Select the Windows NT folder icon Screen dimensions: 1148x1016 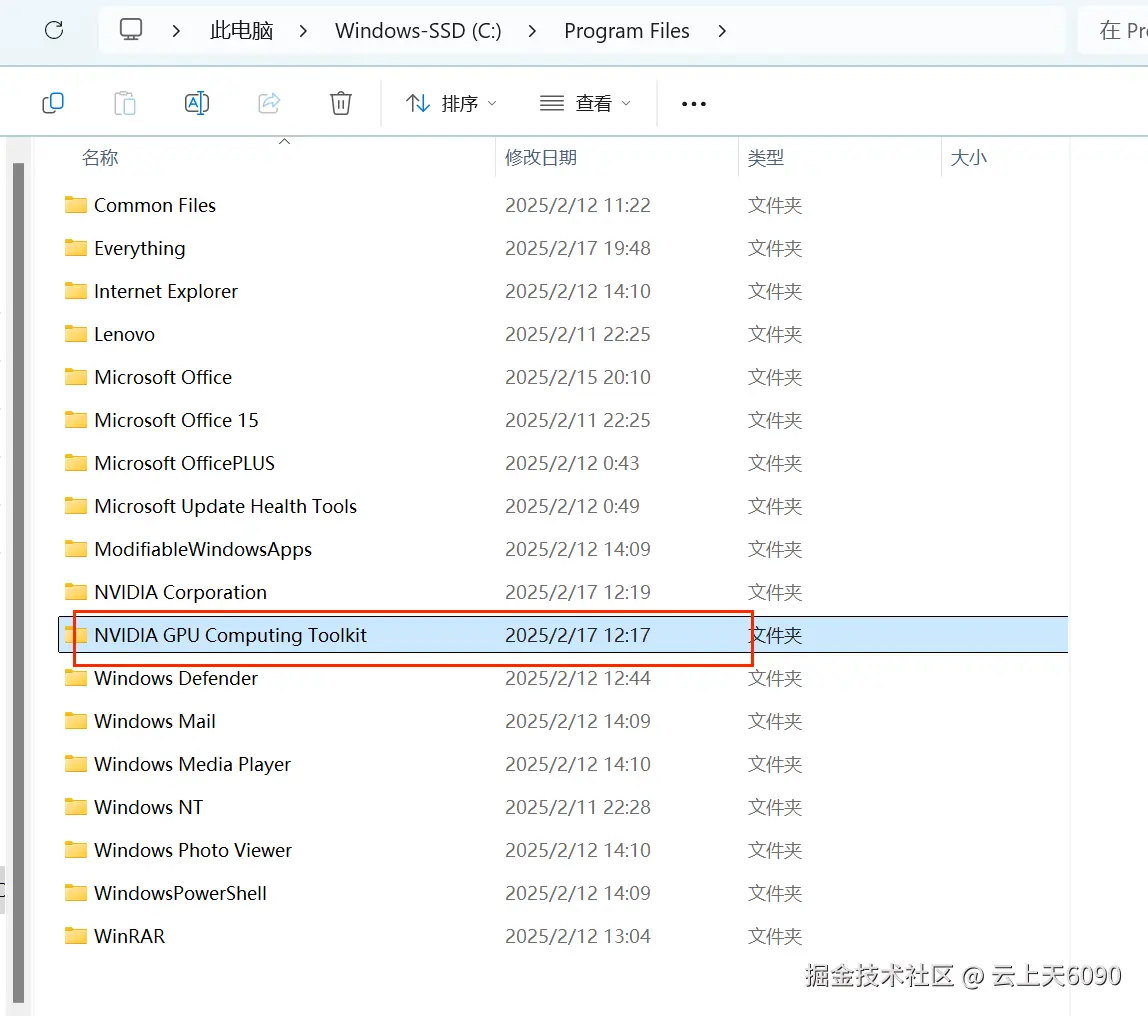(x=75, y=807)
